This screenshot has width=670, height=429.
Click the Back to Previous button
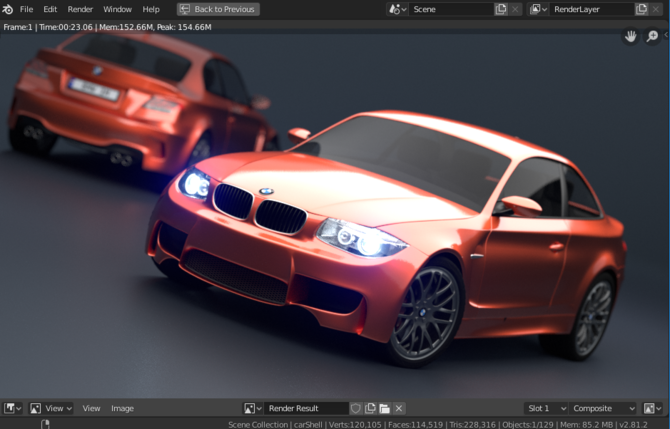218,9
